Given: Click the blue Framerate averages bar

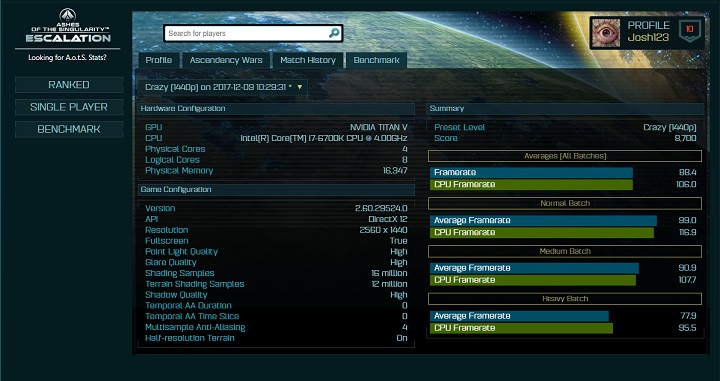Looking at the screenshot, I should pyautogui.click(x=531, y=173).
